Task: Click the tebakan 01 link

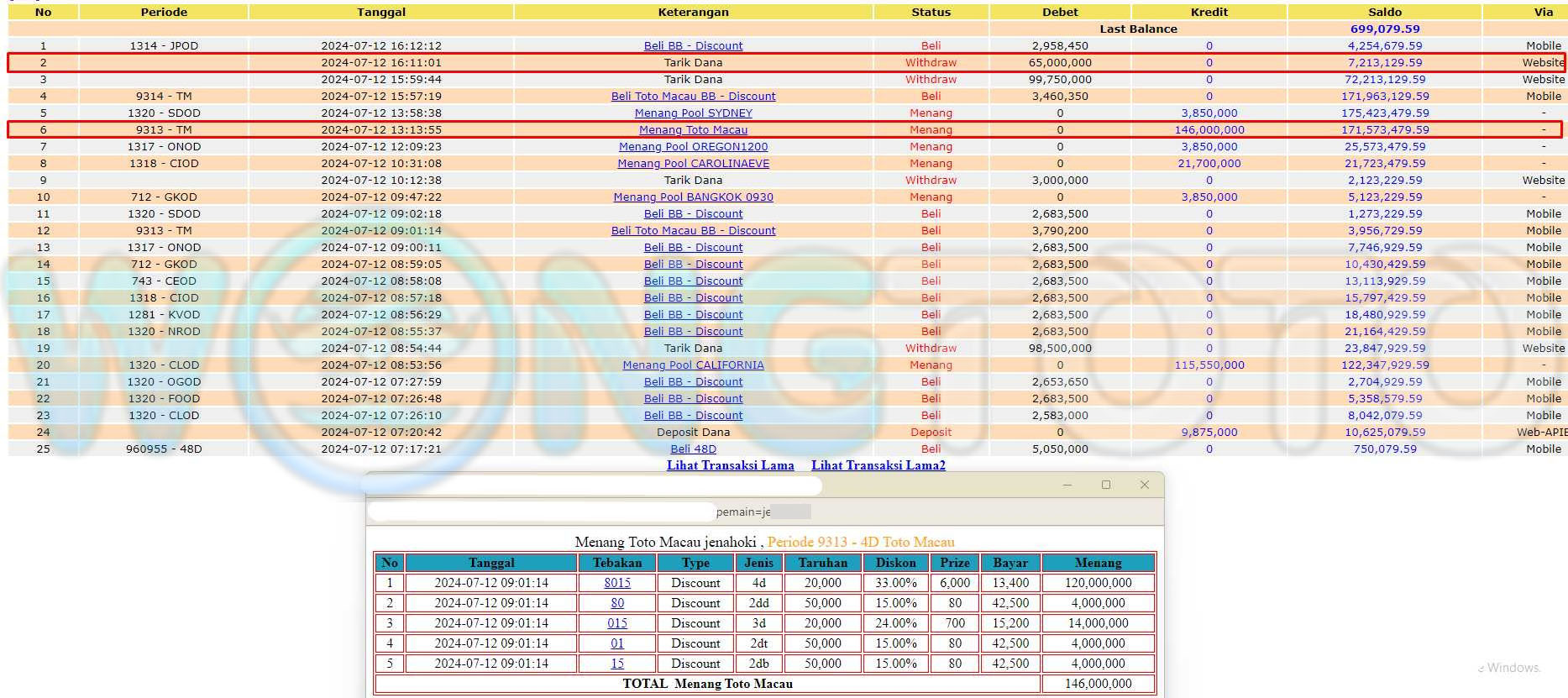Action: click(x=617, y=643)
